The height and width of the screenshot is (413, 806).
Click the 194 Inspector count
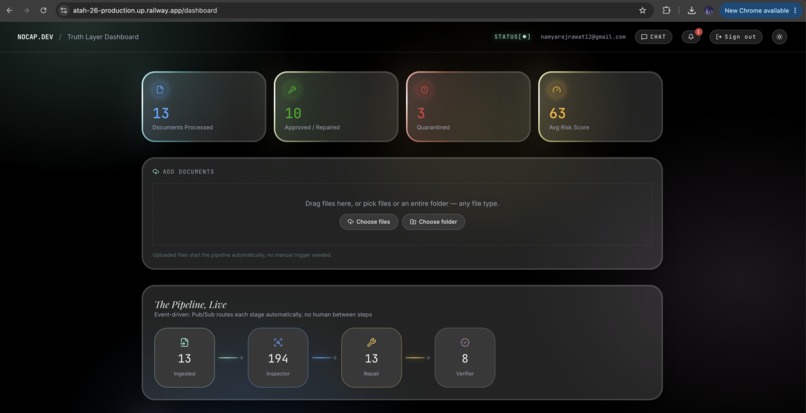(278, 358)
